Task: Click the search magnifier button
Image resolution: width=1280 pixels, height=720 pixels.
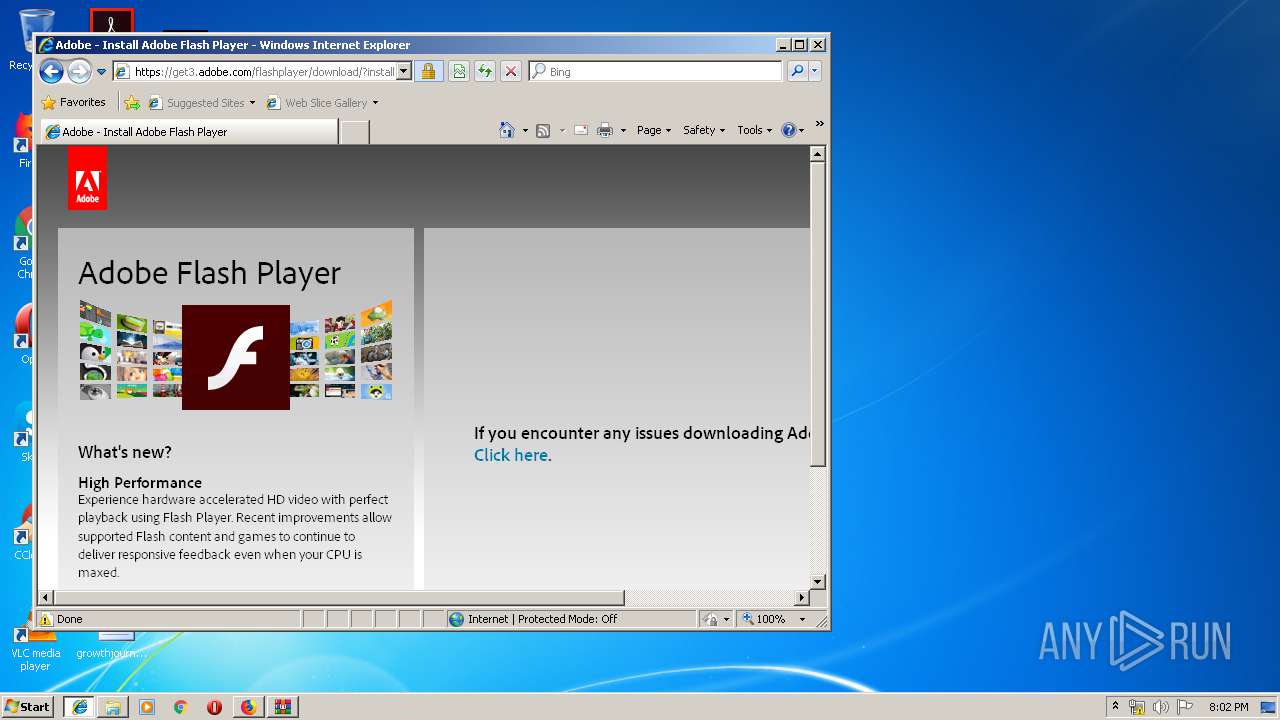Action: click(797, 72)
